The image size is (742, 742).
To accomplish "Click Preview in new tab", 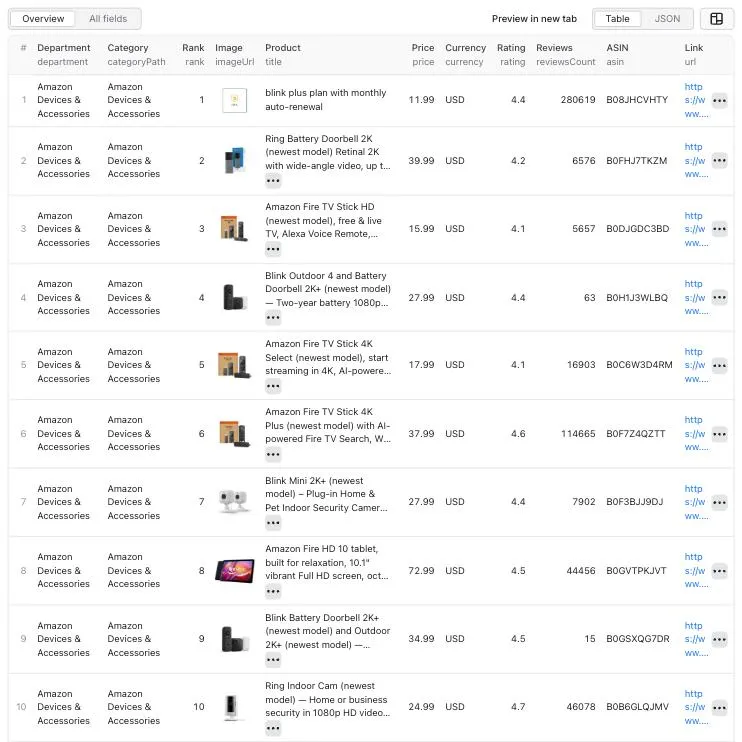I will click(x=534, y=19).
